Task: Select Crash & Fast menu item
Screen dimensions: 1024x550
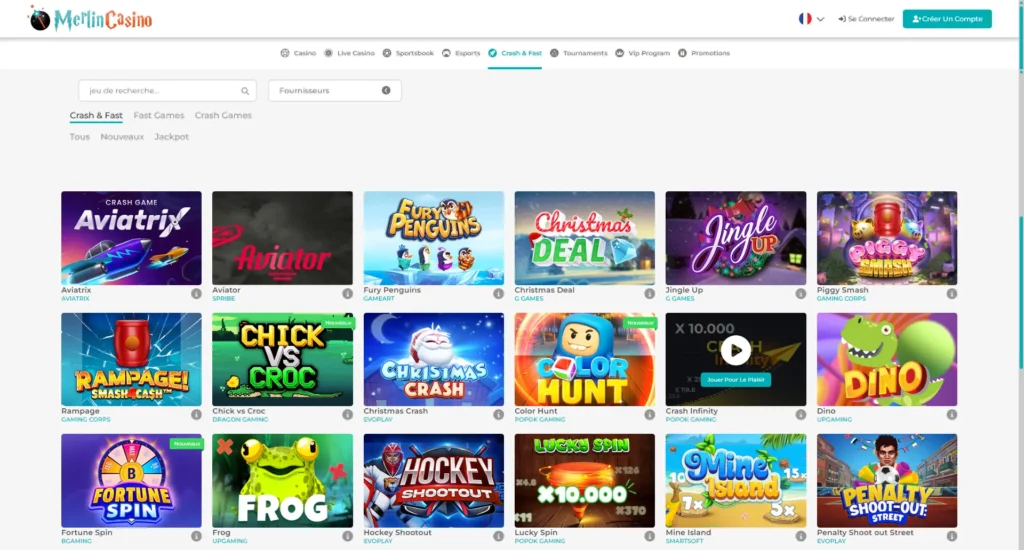Action: [515, 53]
